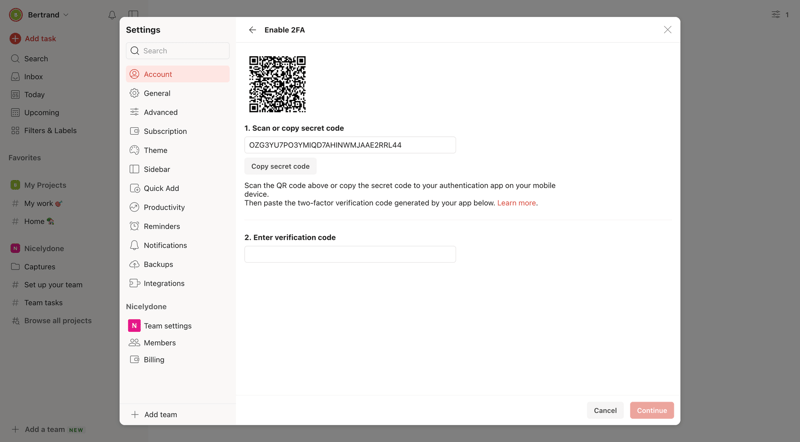The width and height of the screenshot is (800, 442).
Task: Open the Upcoming view
Action: pyautogui.click(x=42, y=112)
